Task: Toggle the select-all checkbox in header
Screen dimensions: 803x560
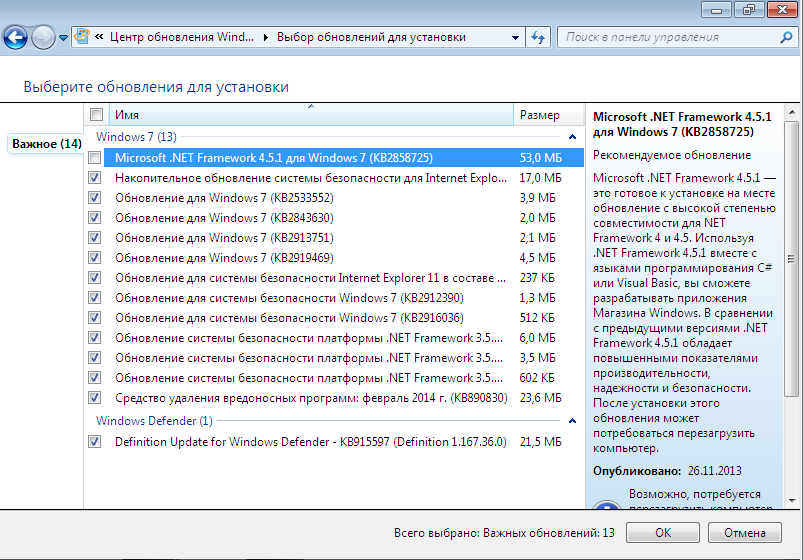Action: (x=96, y=114)
